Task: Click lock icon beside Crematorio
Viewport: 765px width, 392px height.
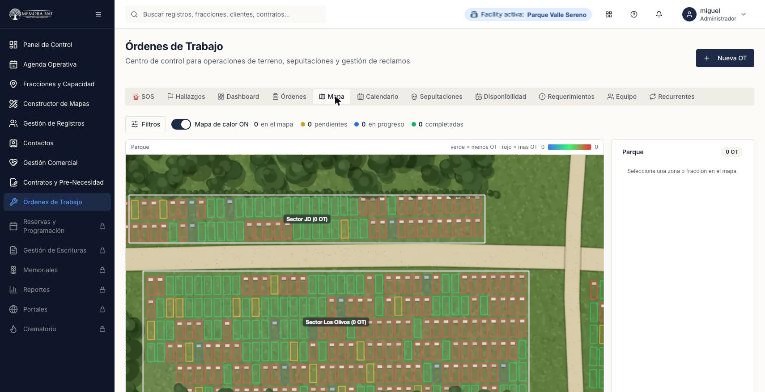Action: tap(102, 329)
